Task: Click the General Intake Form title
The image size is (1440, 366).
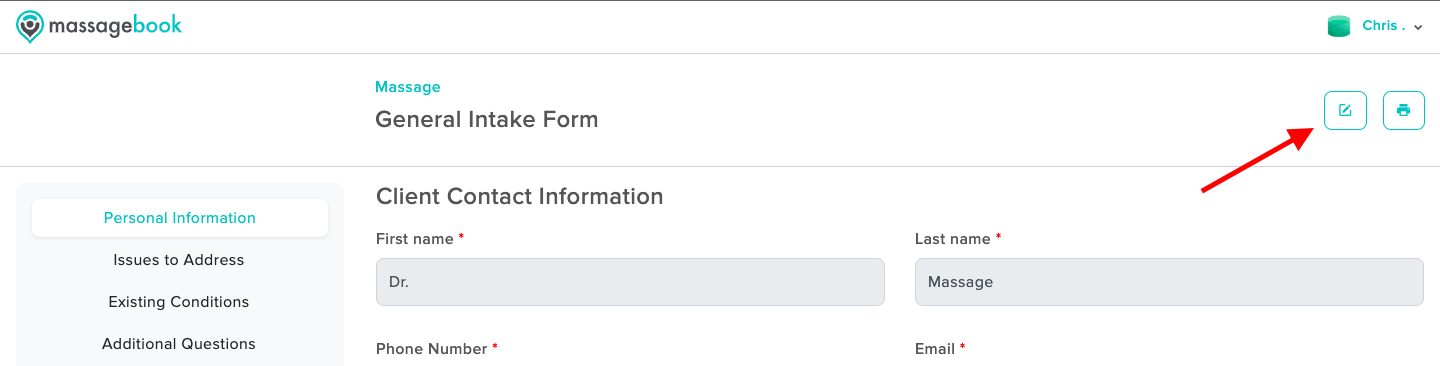Action: tap(487, 119)
